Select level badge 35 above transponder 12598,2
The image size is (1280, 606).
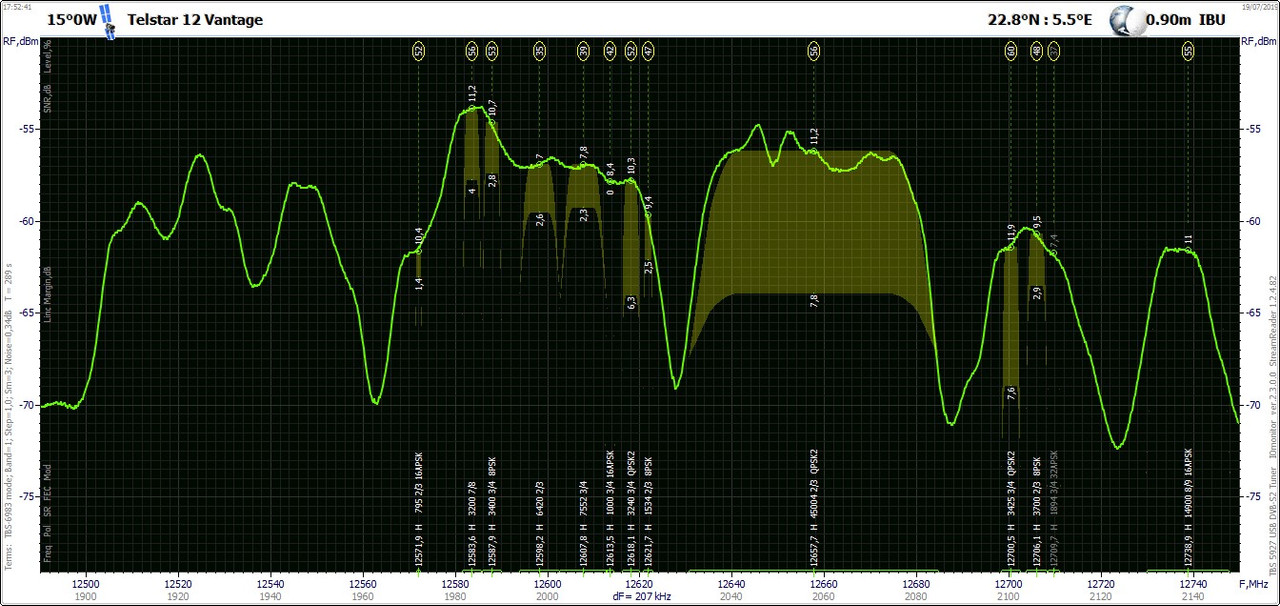pos(539,50)
